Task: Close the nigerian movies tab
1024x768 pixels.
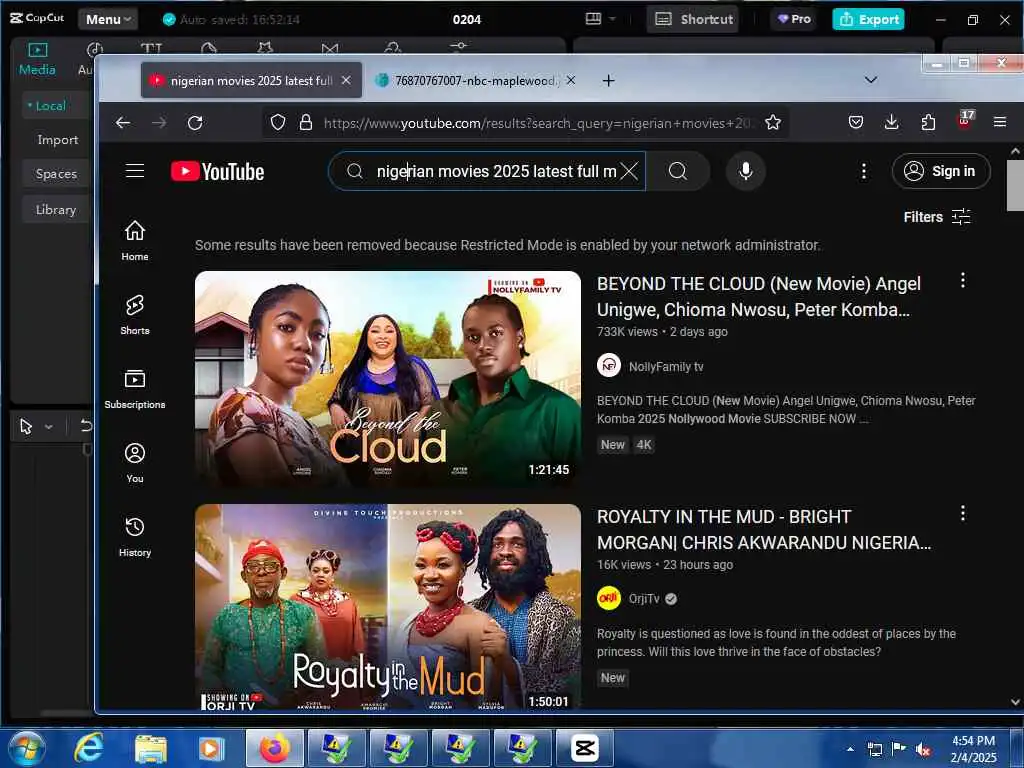Action: pyautogui.click(x=346, y=80)
